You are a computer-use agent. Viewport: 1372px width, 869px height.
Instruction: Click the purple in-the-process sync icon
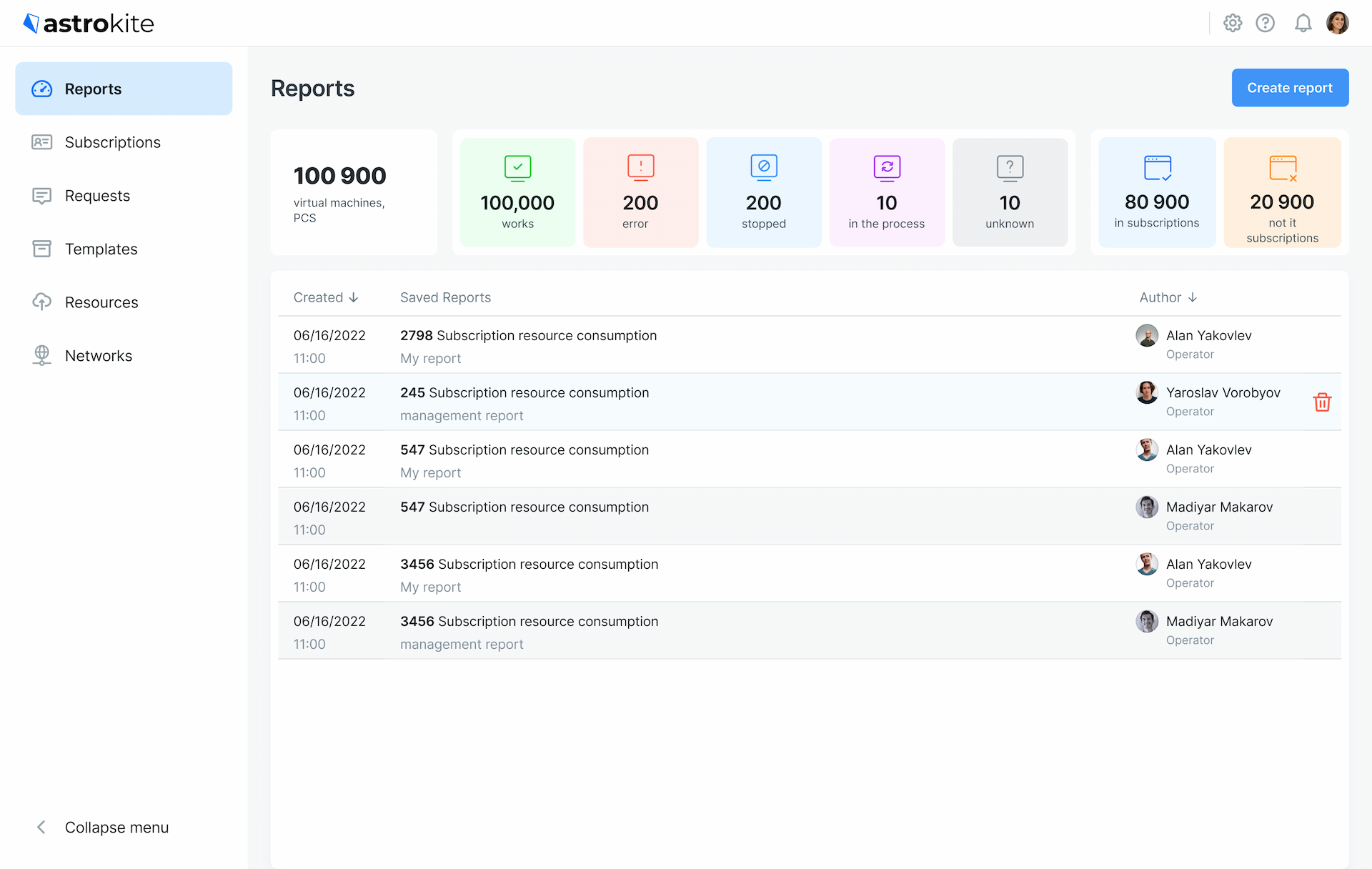[887, 168]
